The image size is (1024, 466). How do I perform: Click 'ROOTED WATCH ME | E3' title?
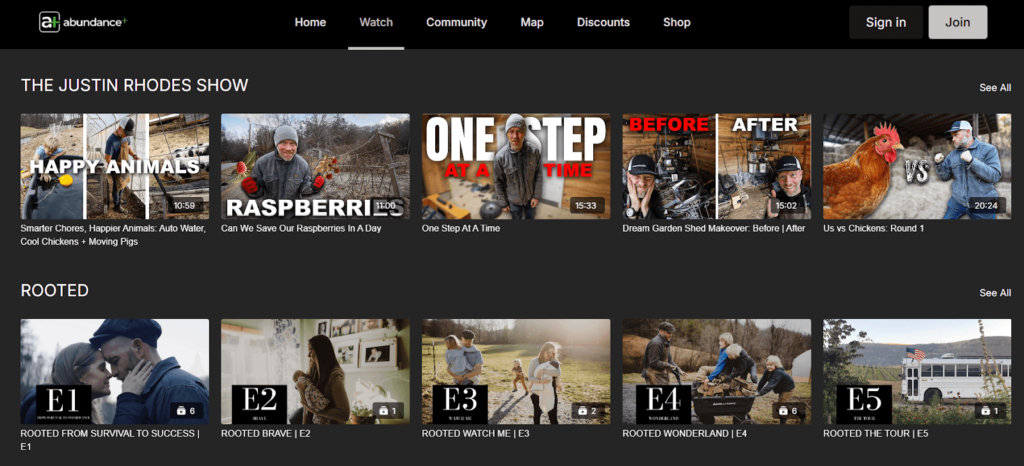tap(475, 433)
